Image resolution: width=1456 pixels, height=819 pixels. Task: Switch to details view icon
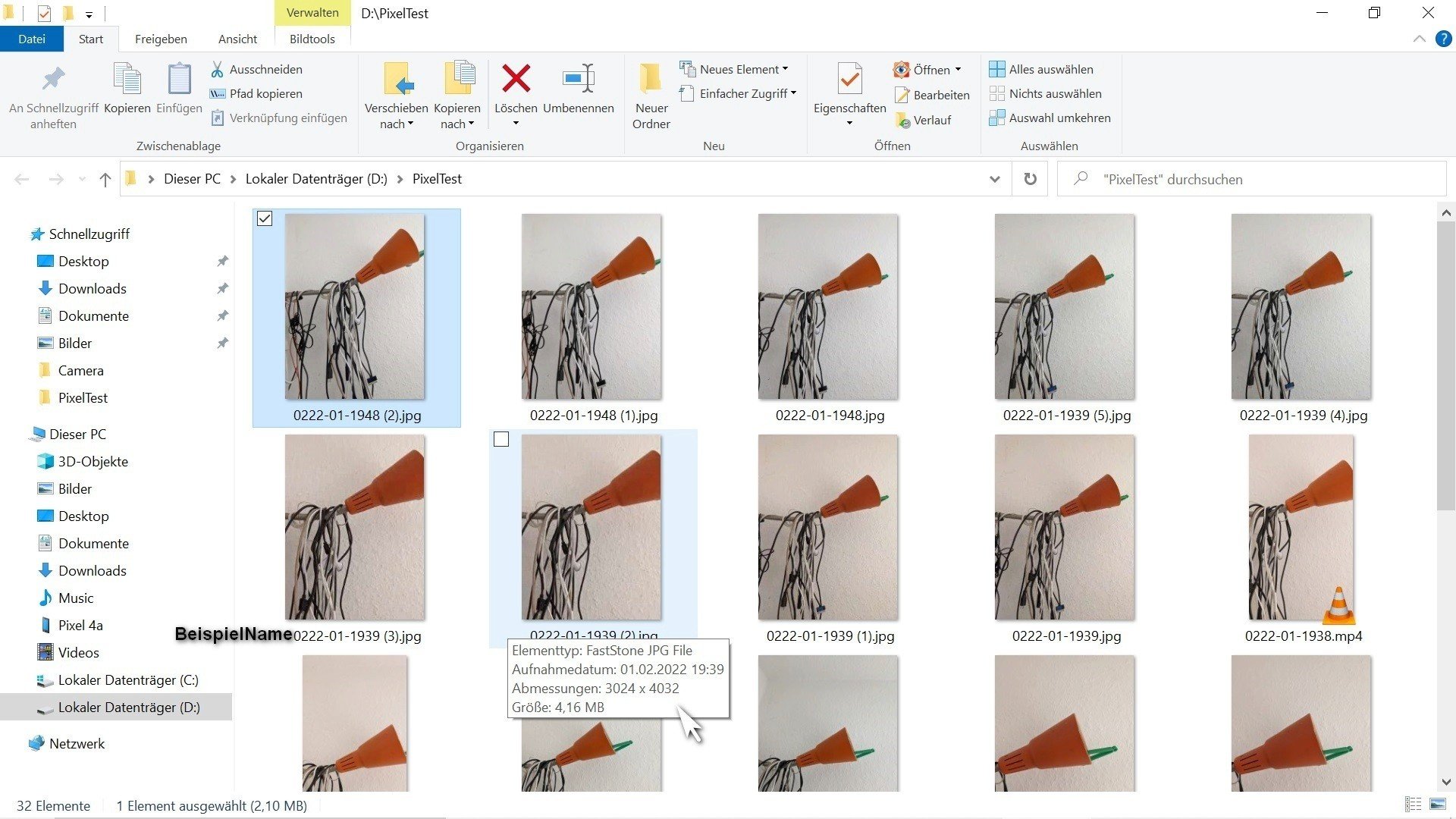click(x=1413, y=805)
